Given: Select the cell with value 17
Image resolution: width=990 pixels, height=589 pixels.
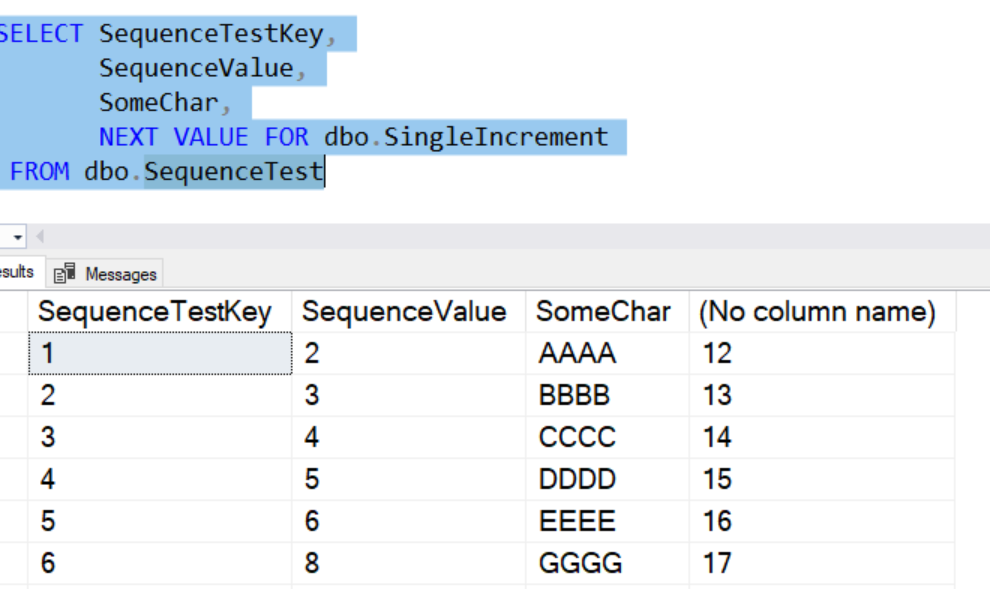Looking at the screenshot, I should (717, 564).
